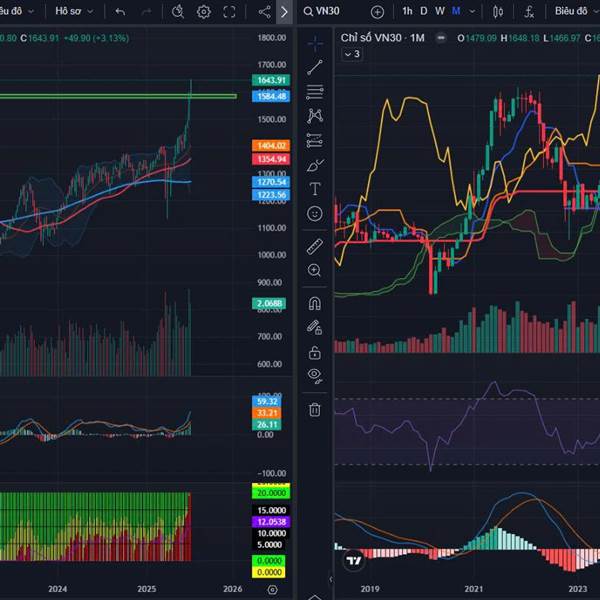600x600 pixels.
Task: Open the Fibonacci retracement tool group
Action: (315, 92)
